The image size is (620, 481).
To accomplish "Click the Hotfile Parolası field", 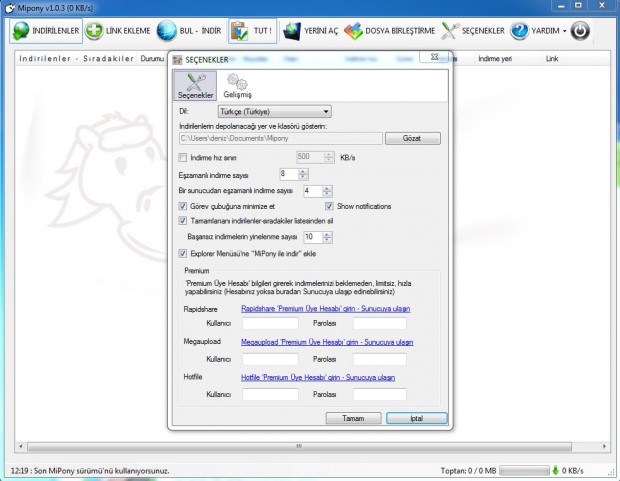I will pos(380,394).
